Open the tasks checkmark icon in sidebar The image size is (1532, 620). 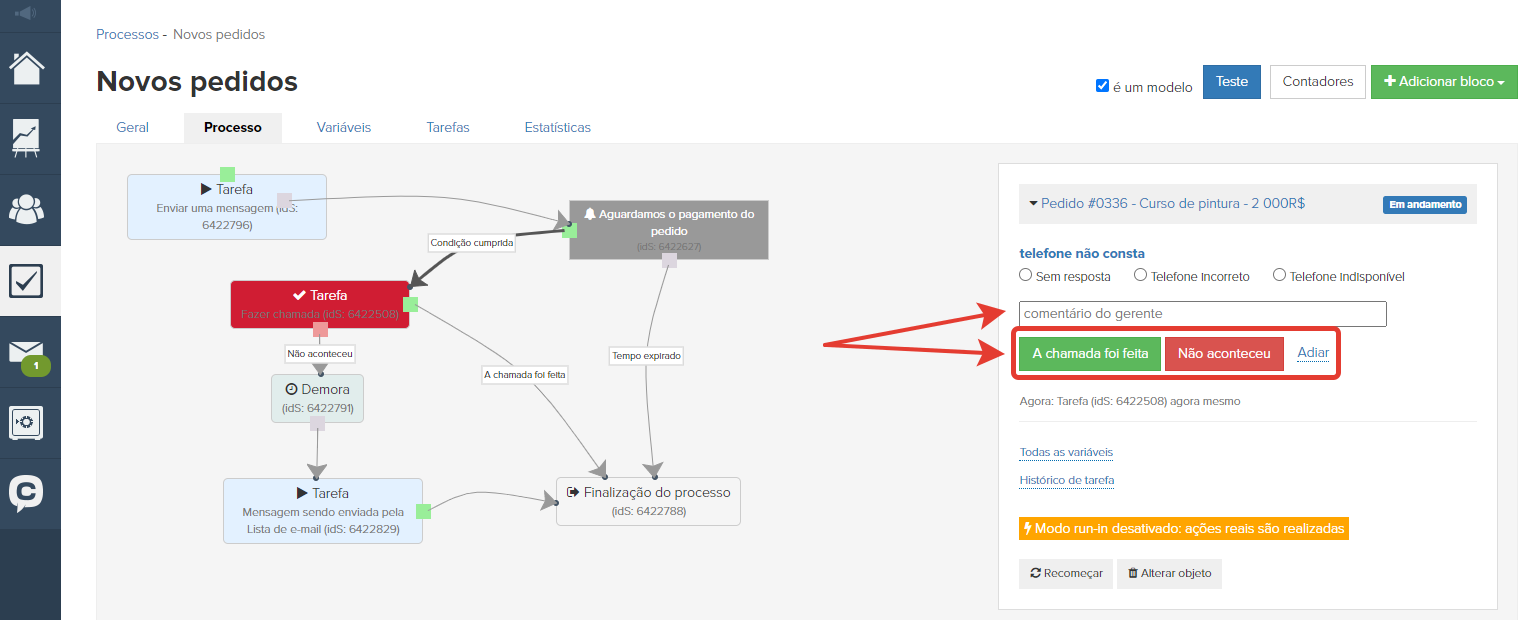coord(27,281)
